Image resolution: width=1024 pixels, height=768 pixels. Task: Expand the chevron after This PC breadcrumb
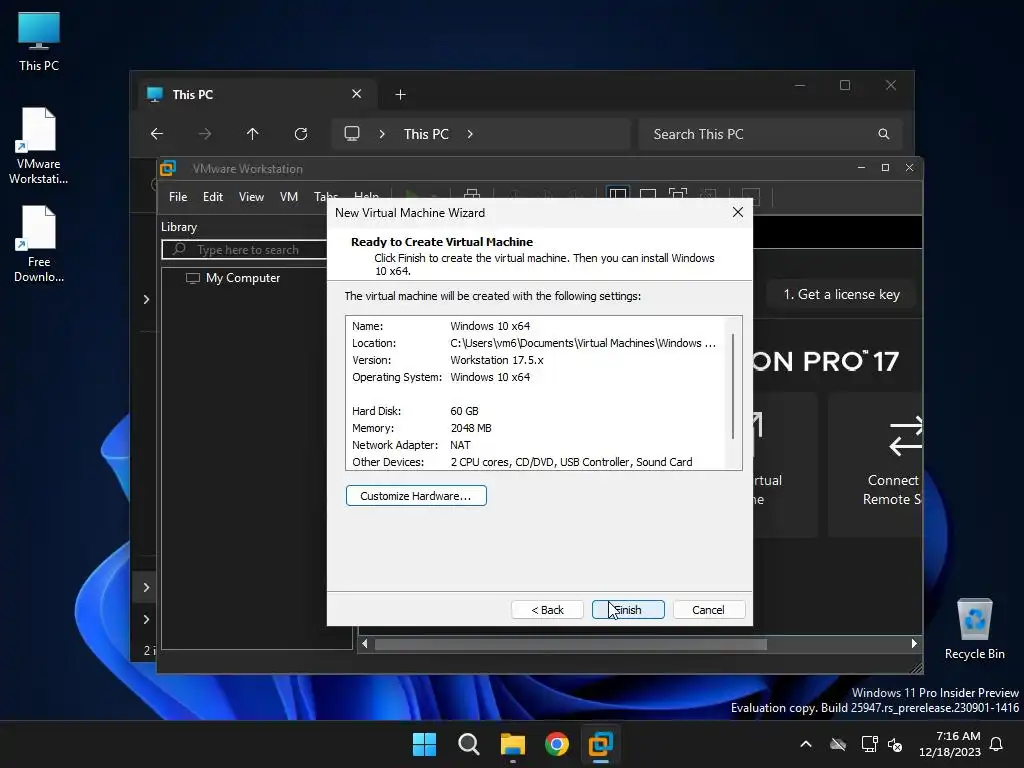pos(470,134)
